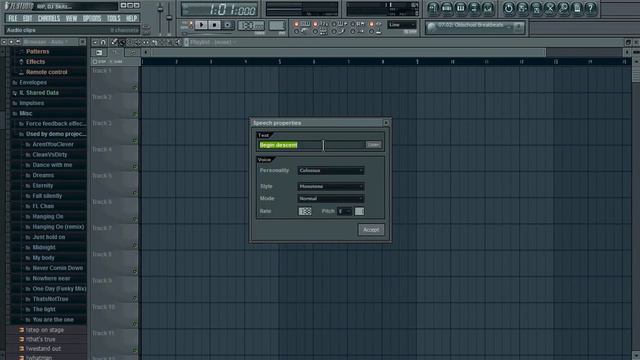Open the OPTIONS menu

tap(92, 18)
